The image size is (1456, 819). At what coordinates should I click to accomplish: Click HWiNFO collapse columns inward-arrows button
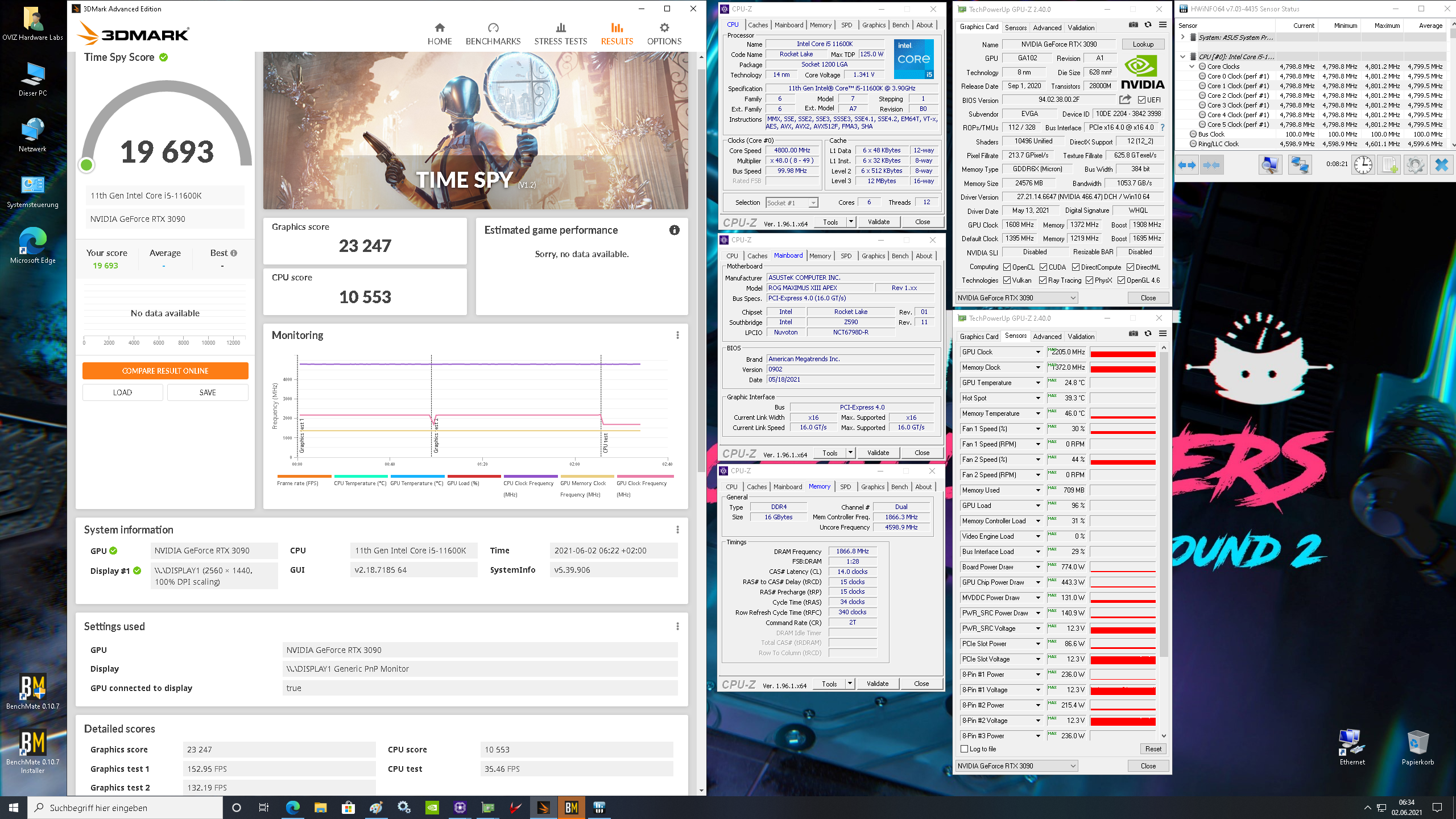point(1211,165)
